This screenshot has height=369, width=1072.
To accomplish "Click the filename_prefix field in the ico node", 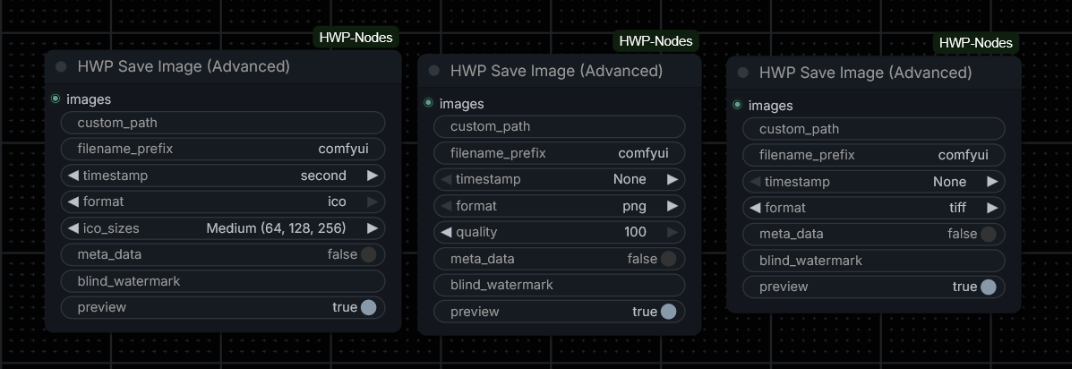I will 223,149.
